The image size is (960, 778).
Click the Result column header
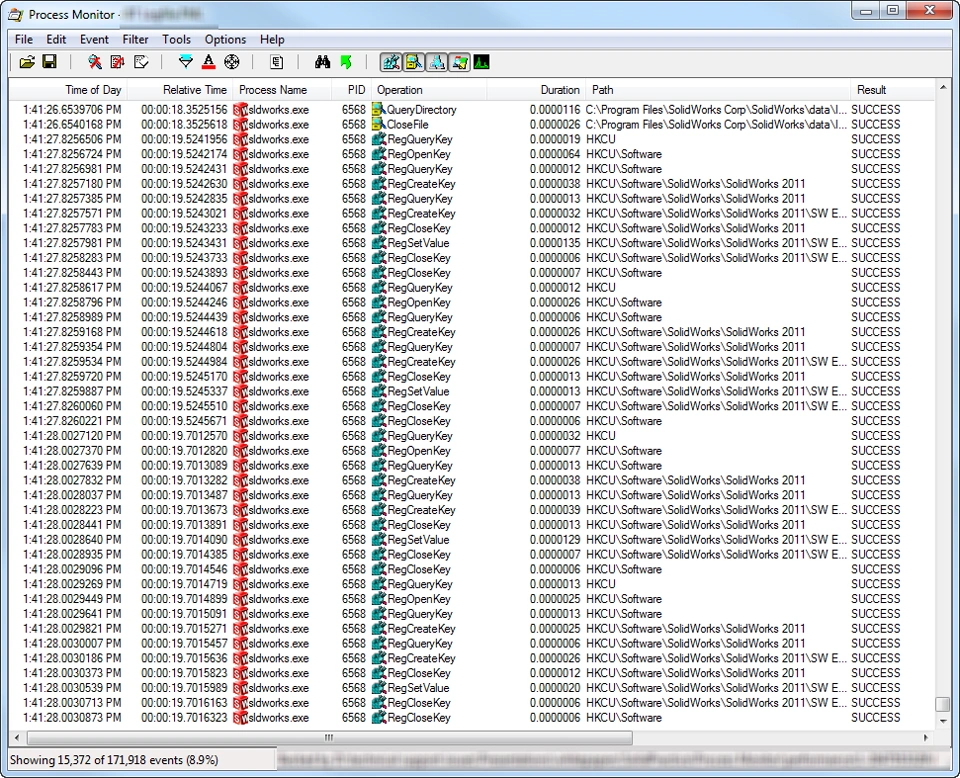click(x=893, y=90)
